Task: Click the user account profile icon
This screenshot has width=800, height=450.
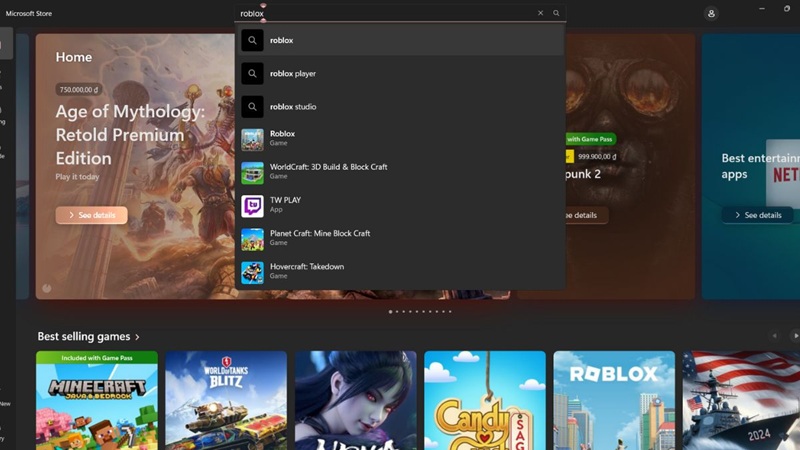Action: pyautogui.click(x=711, y=13)
